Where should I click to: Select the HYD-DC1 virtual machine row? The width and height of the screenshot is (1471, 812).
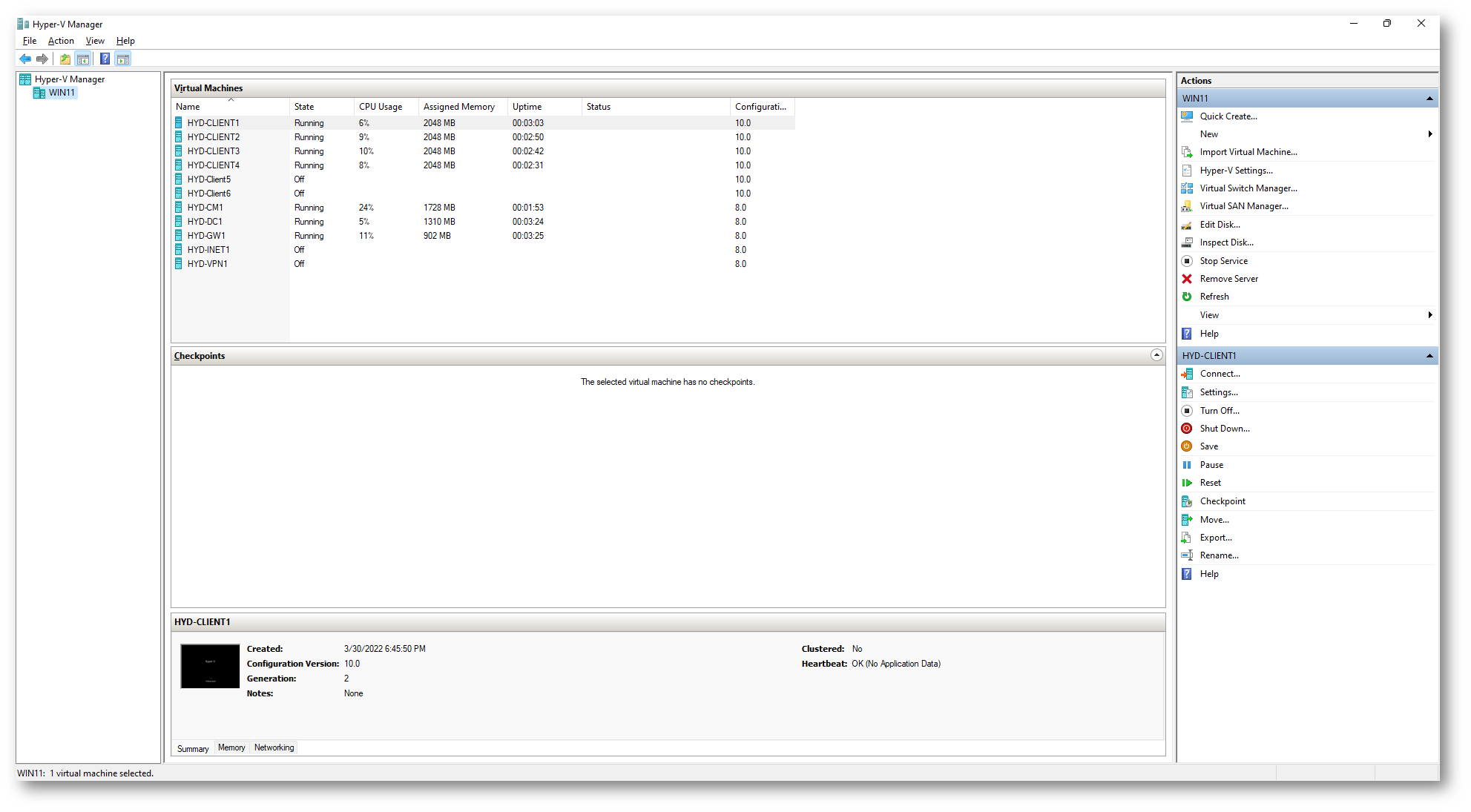(x=483, y=222)
